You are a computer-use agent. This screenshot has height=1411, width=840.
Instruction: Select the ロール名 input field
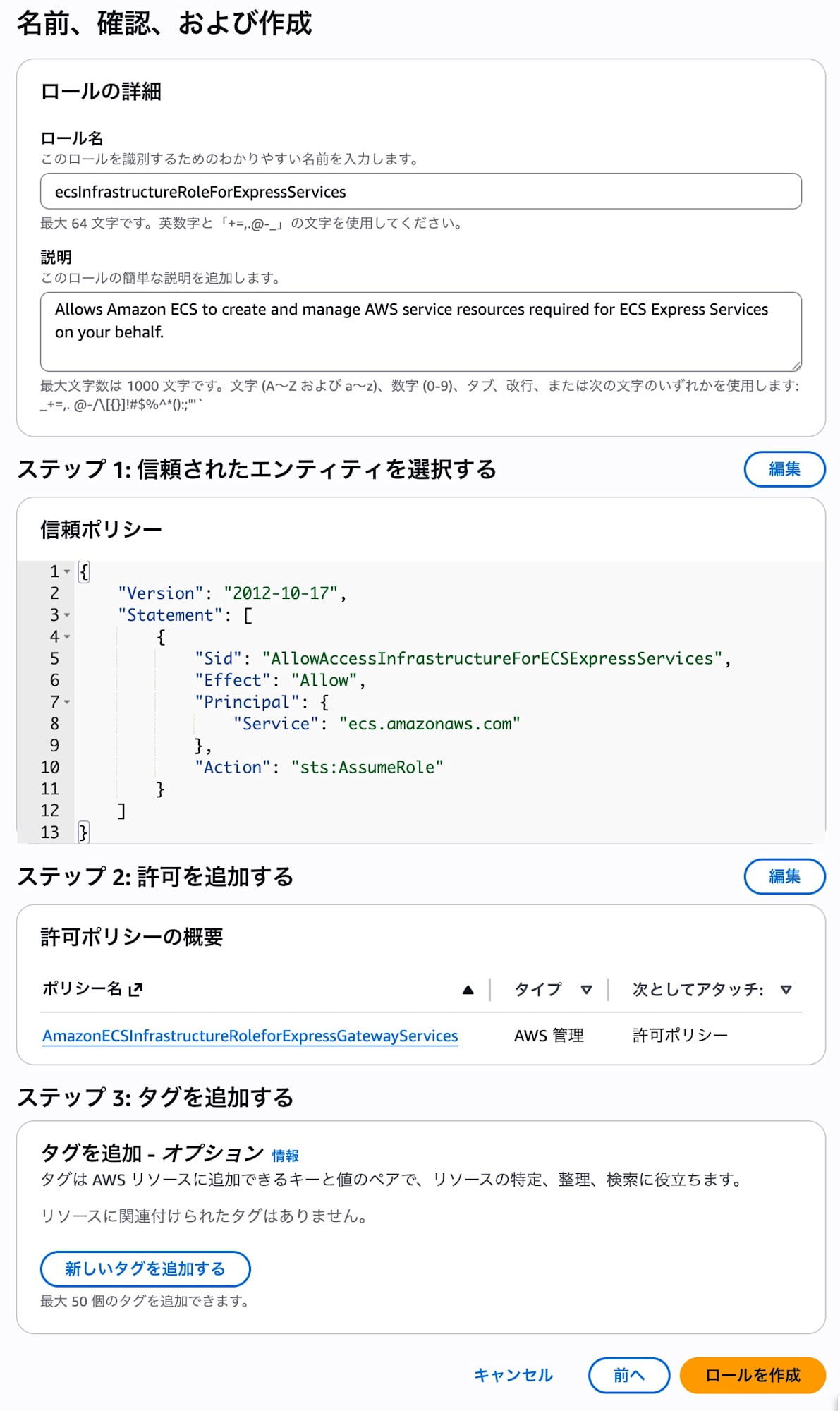pos(420,191)
